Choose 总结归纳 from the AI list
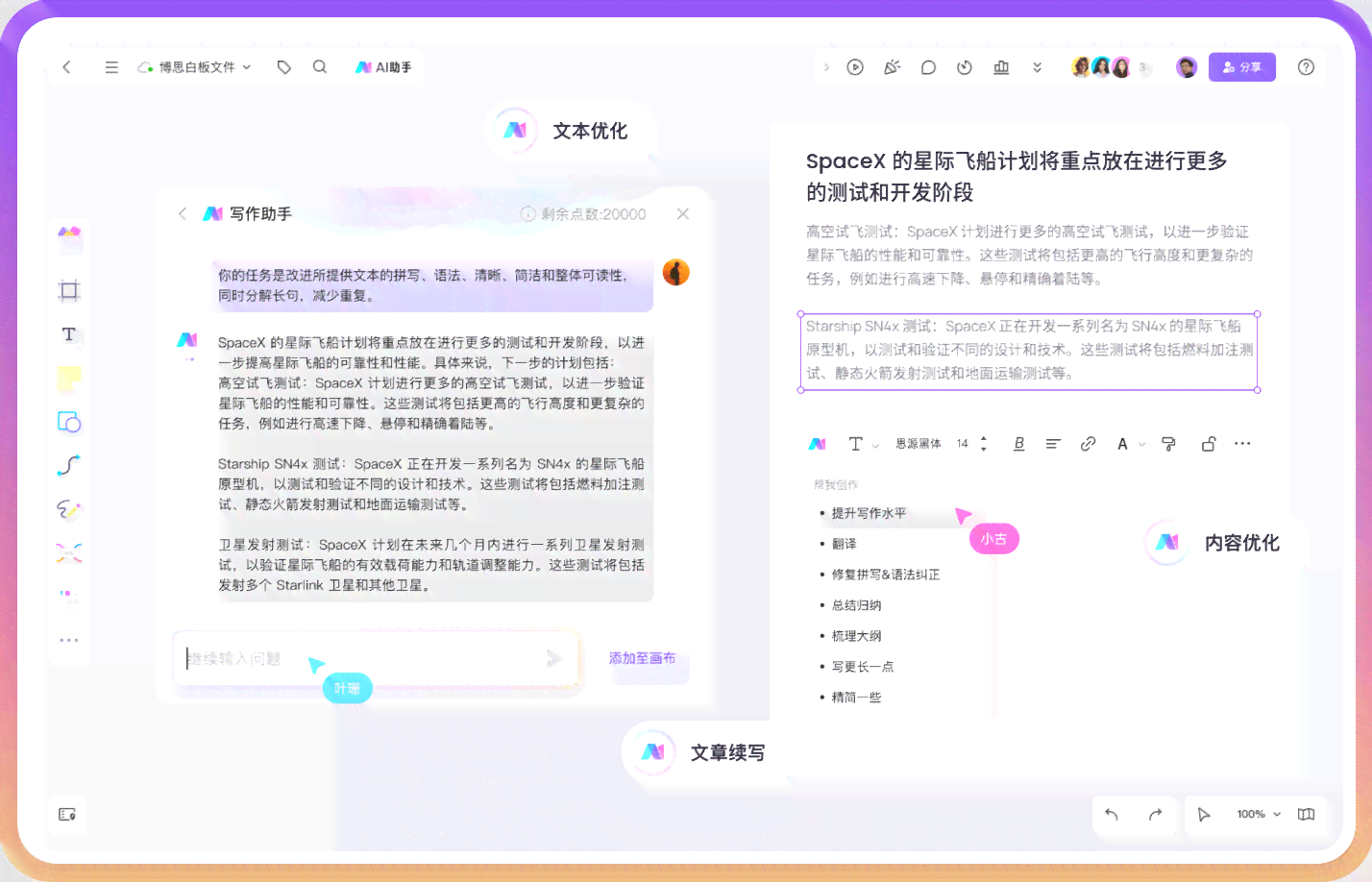The image size is (1372, 882). tap(856, 605)
